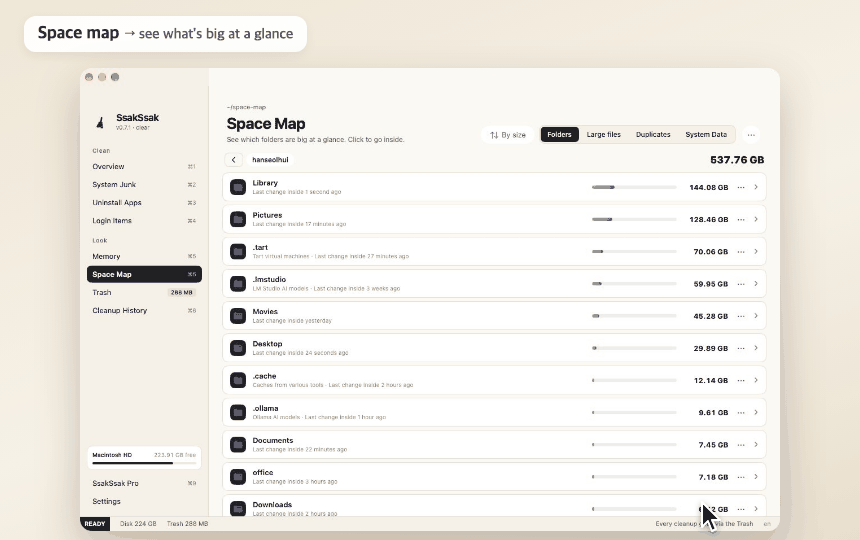Screen dimensions: 860x540
Task: Open more options for office row
Action: pyautogui.click(x=741, y=477)
